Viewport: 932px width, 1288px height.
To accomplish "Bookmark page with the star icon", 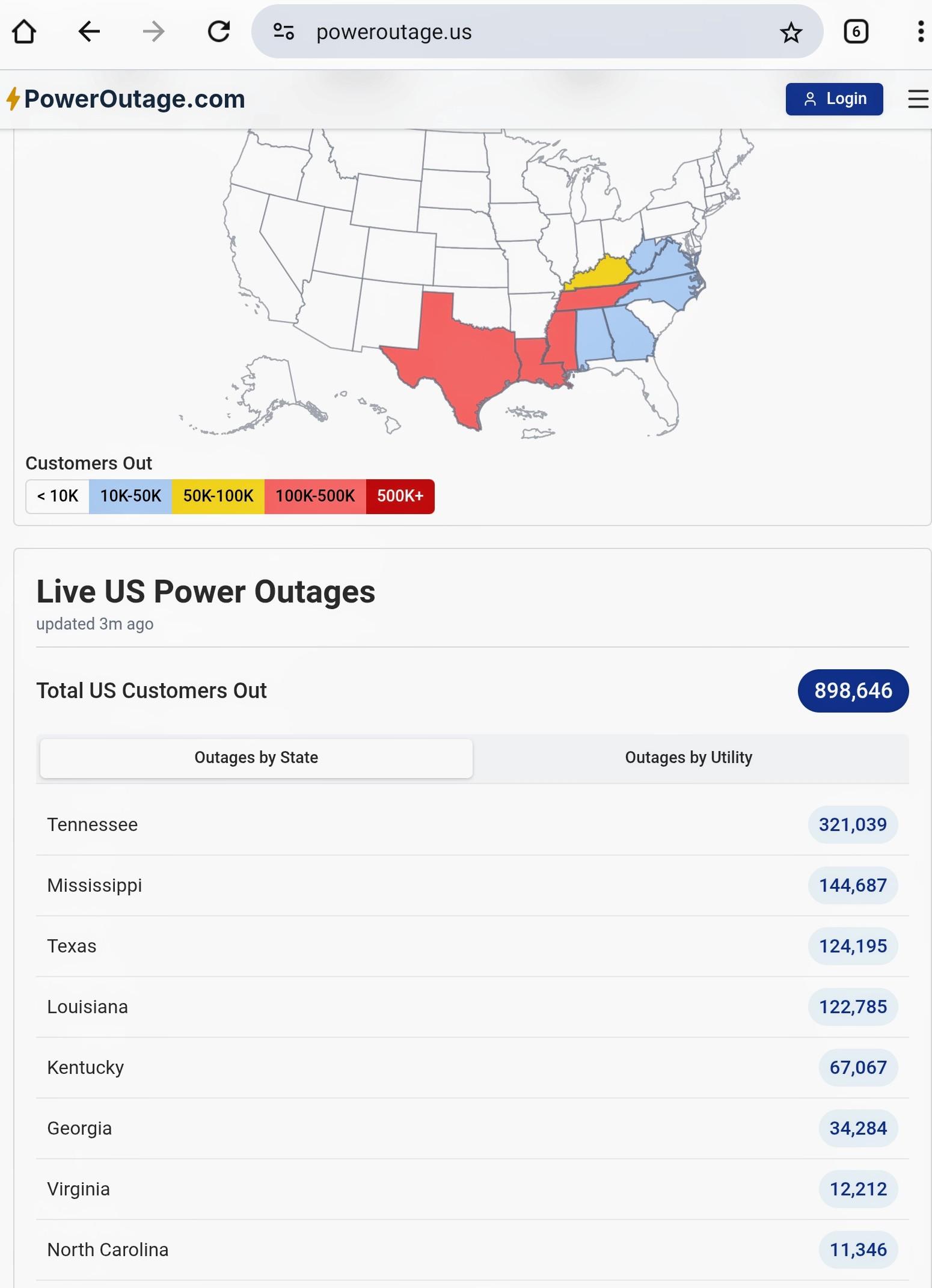I will pos(791,32).
